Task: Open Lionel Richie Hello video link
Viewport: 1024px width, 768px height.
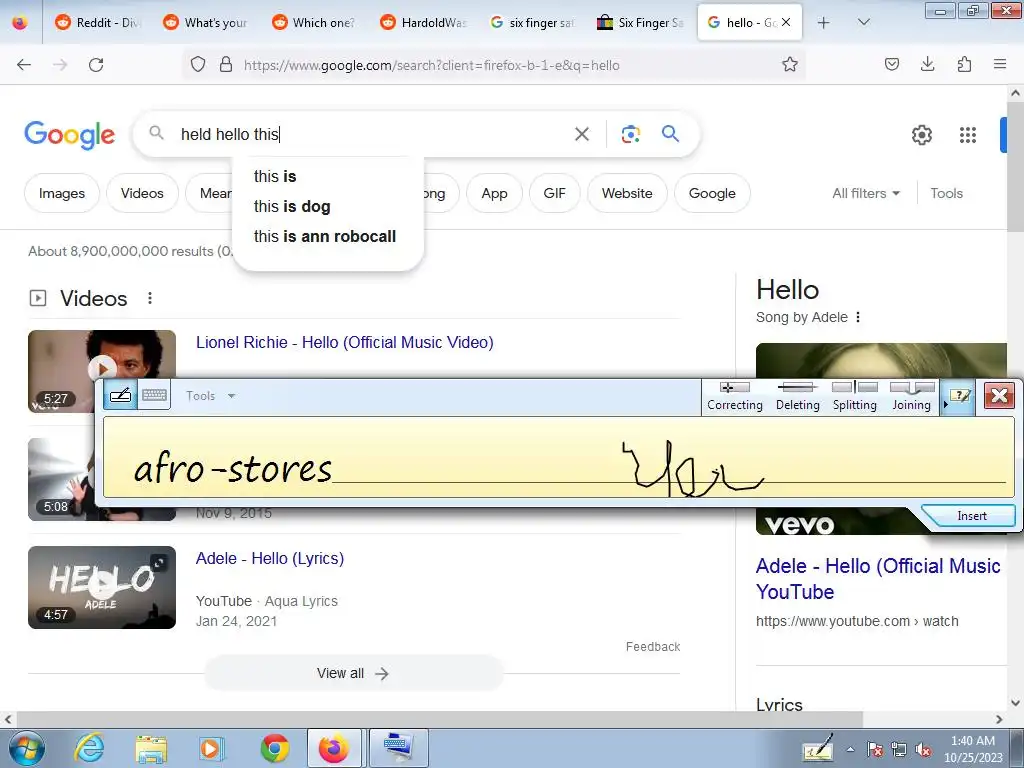Action: [345, 342]
